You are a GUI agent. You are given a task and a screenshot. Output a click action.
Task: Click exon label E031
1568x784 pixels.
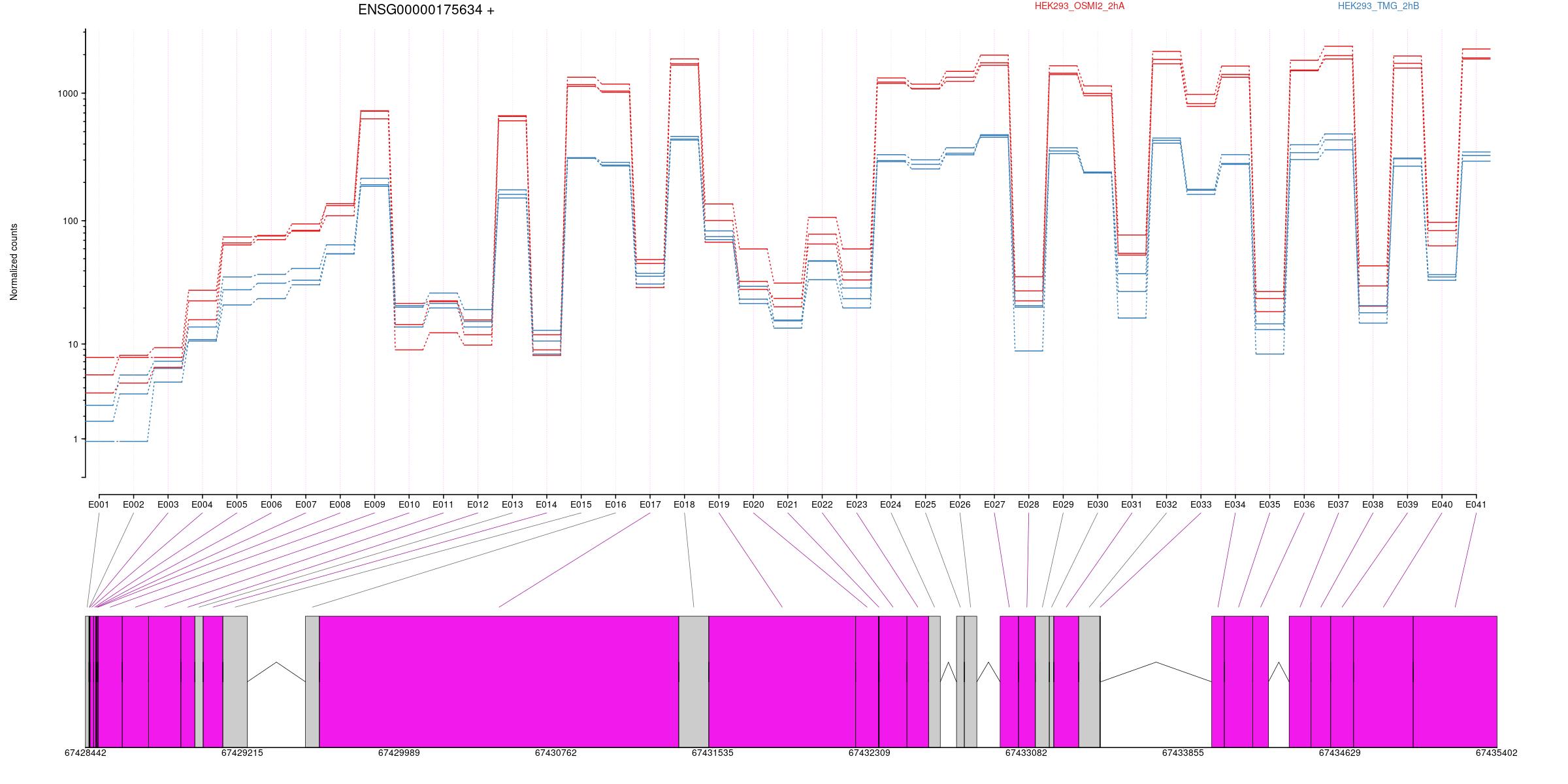coord(1132,504)
